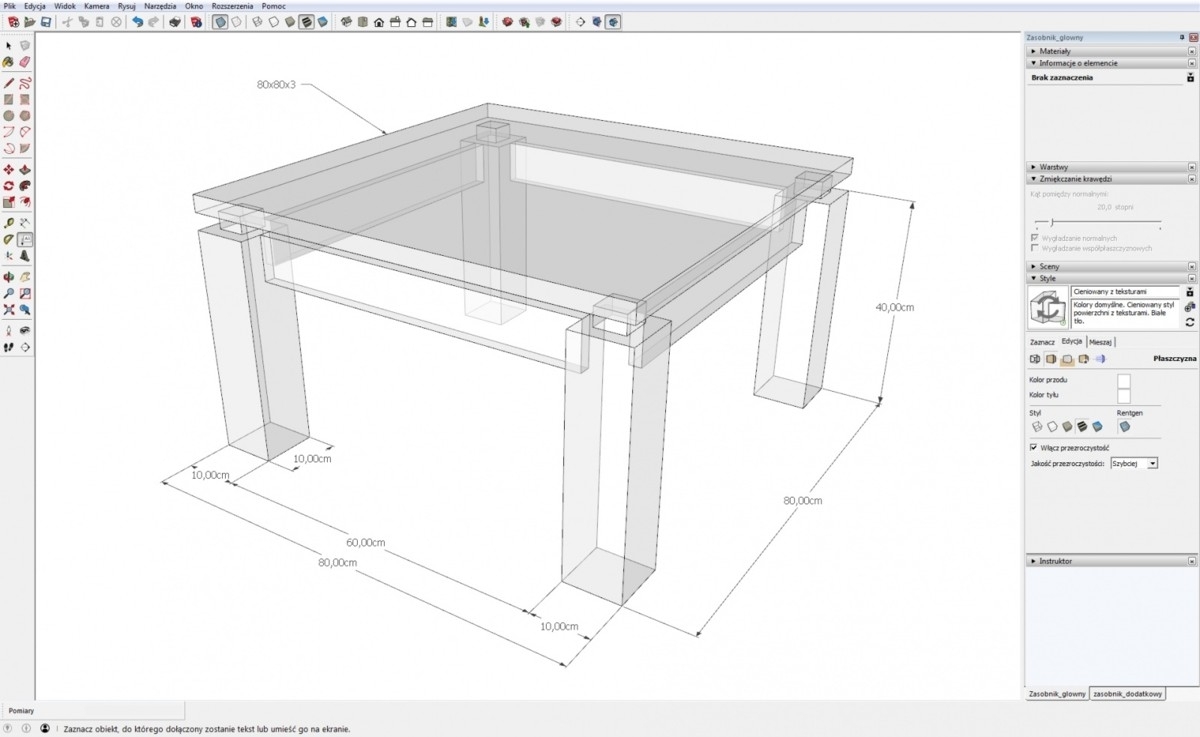This screenshot has width=1200, height=737.
Task: Select the Orbit camera tool
Action: pos(9,277)
